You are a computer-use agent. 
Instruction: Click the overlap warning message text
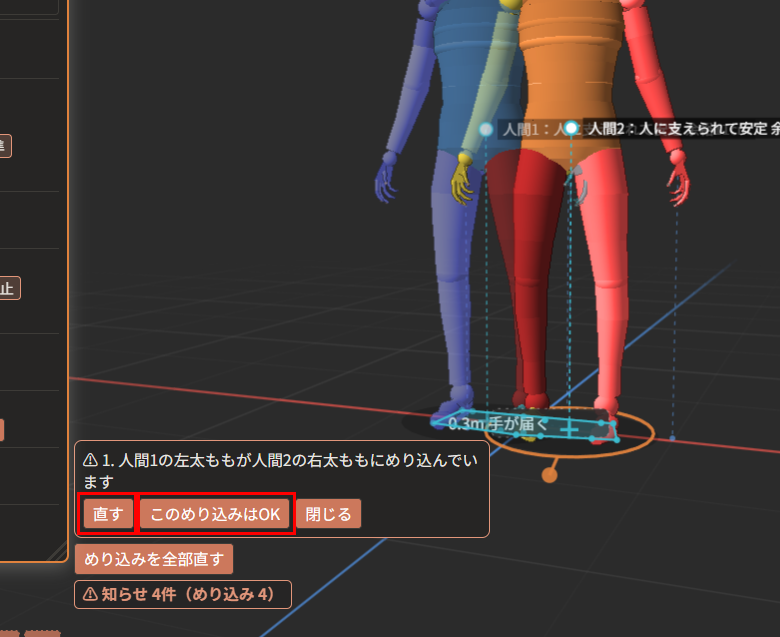(281, 470)
